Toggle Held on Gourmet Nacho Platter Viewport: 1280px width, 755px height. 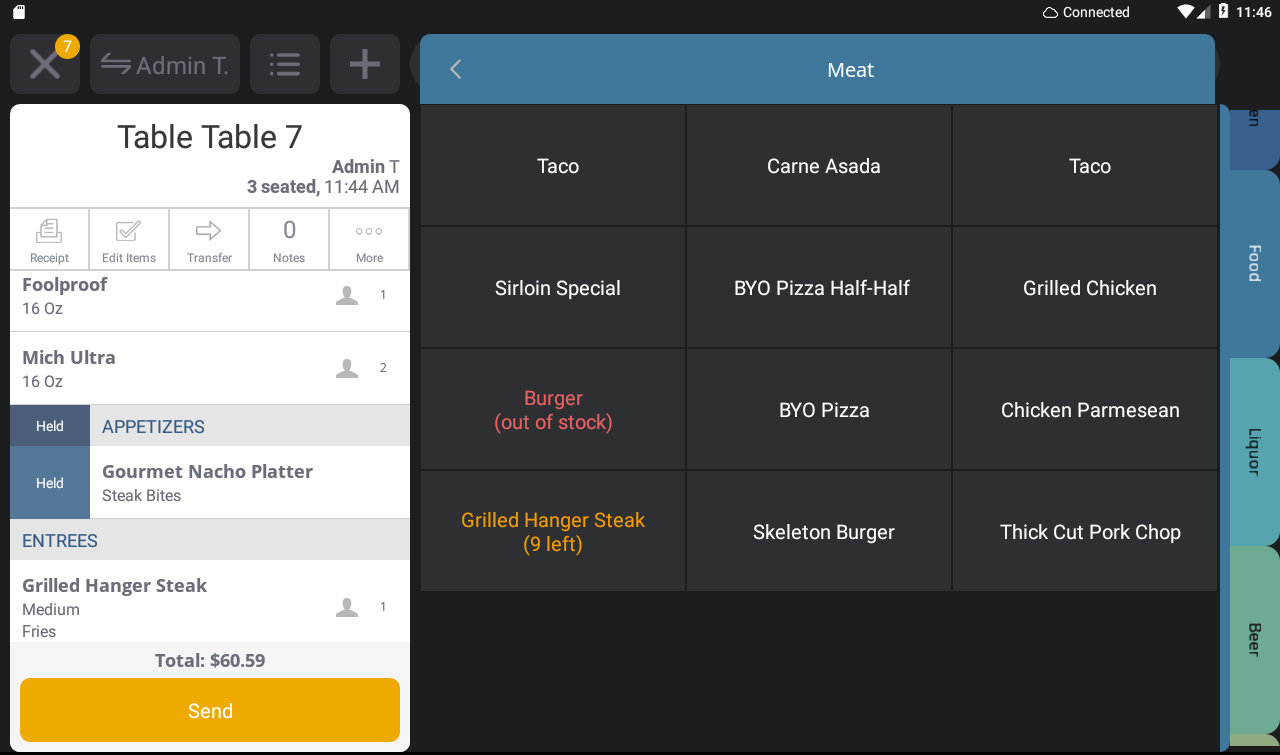50,483
